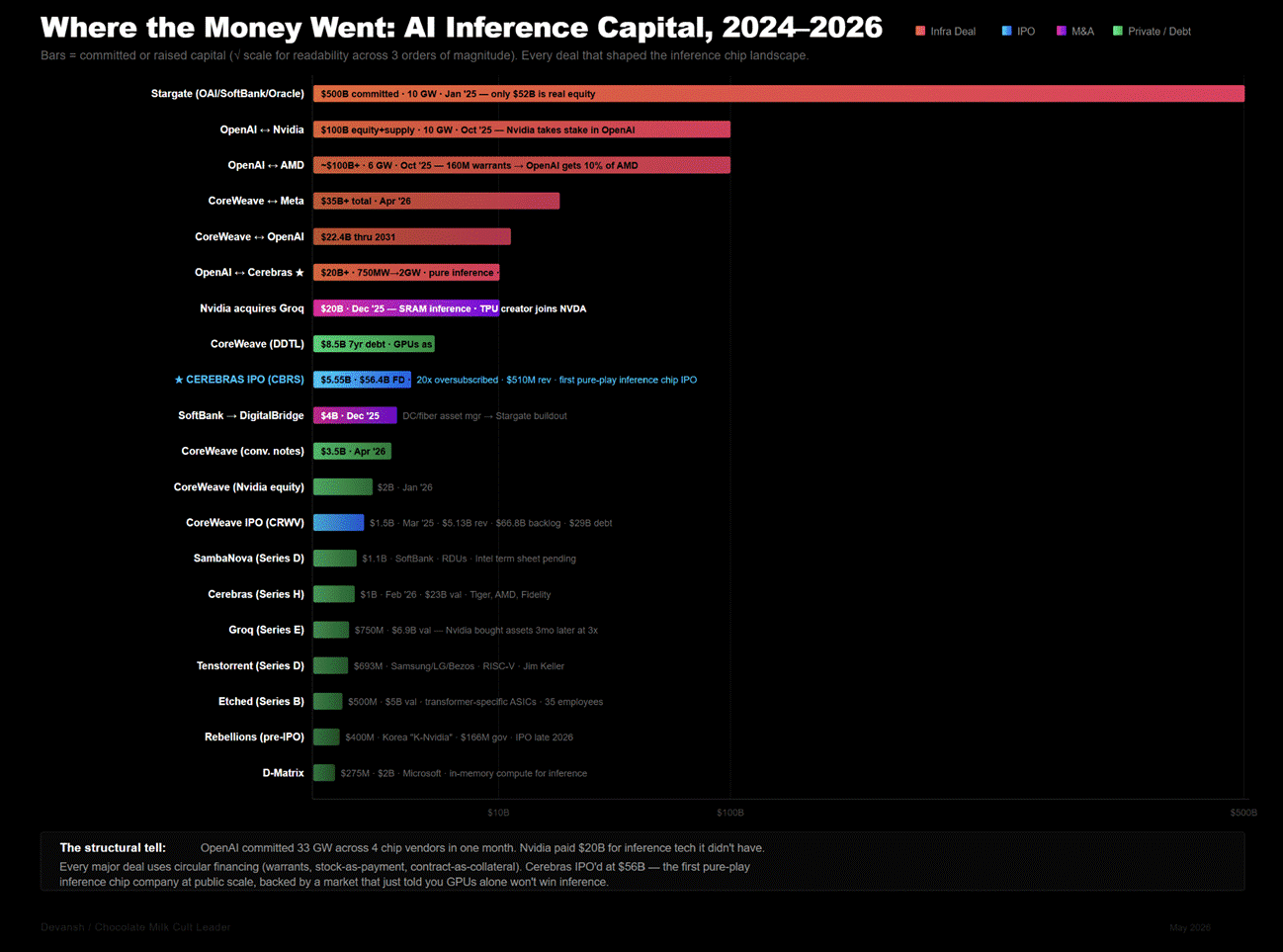Click the IPO blue legend swatch

click(1006, 31)
